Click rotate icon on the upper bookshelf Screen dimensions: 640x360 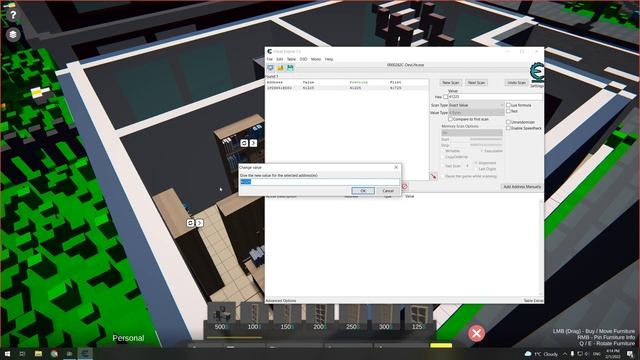[x=244, y=143]
